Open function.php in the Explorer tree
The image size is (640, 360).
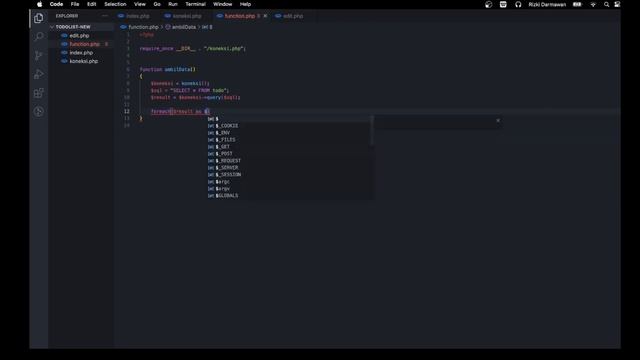tap(81, 44)
